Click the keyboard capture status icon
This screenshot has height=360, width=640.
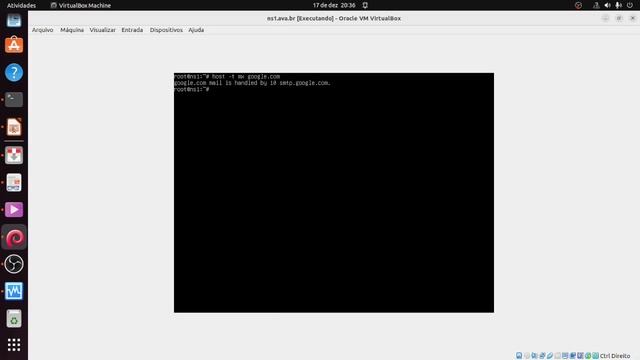point(596,356)
